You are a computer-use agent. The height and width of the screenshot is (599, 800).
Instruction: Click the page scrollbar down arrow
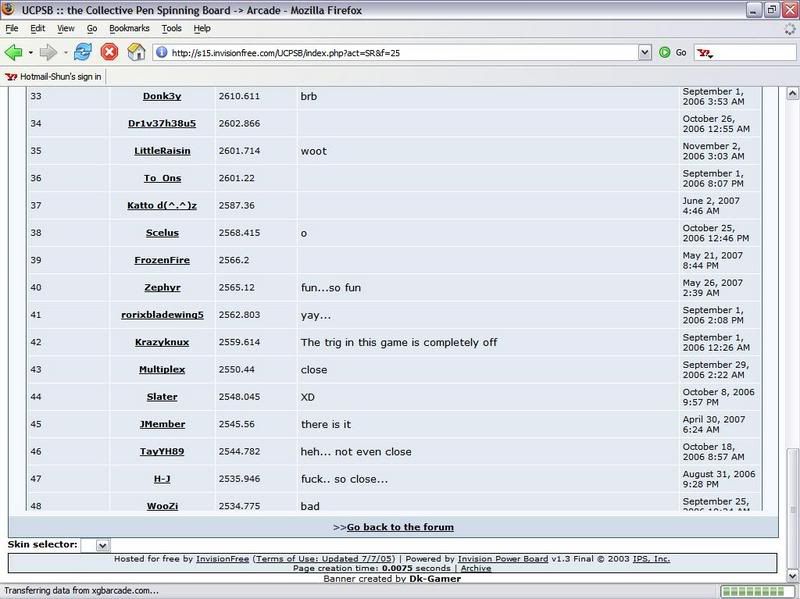[x=792, y=576]
